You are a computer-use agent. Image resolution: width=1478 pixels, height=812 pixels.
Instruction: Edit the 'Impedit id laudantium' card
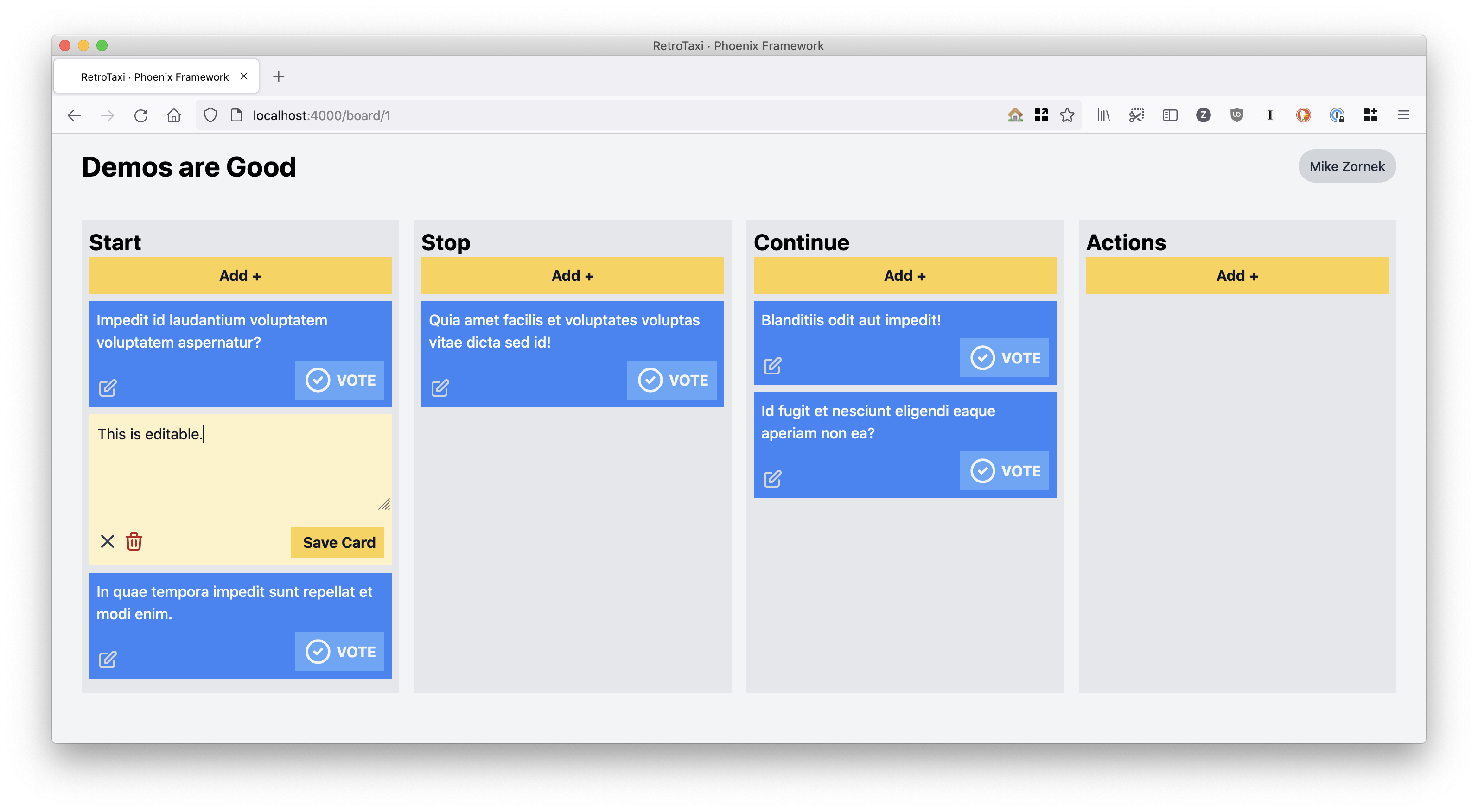tap(107, 388)
